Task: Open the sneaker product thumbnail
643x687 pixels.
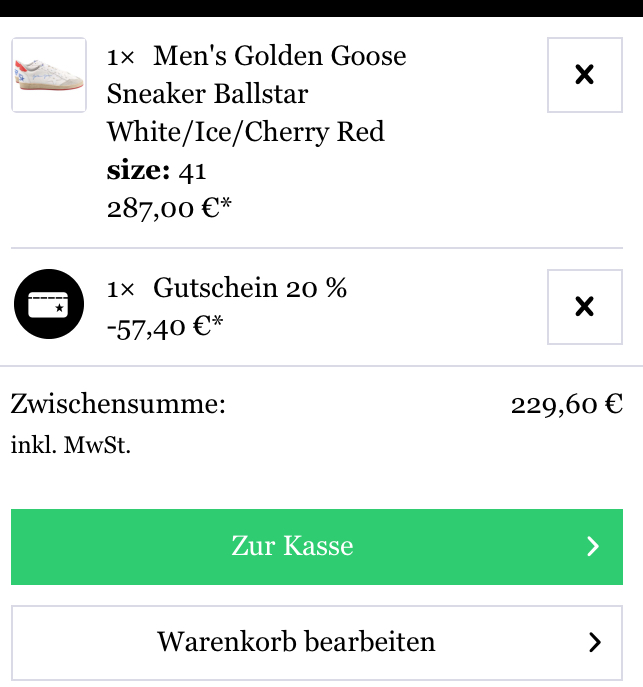Action: click(x=49, y=75)
